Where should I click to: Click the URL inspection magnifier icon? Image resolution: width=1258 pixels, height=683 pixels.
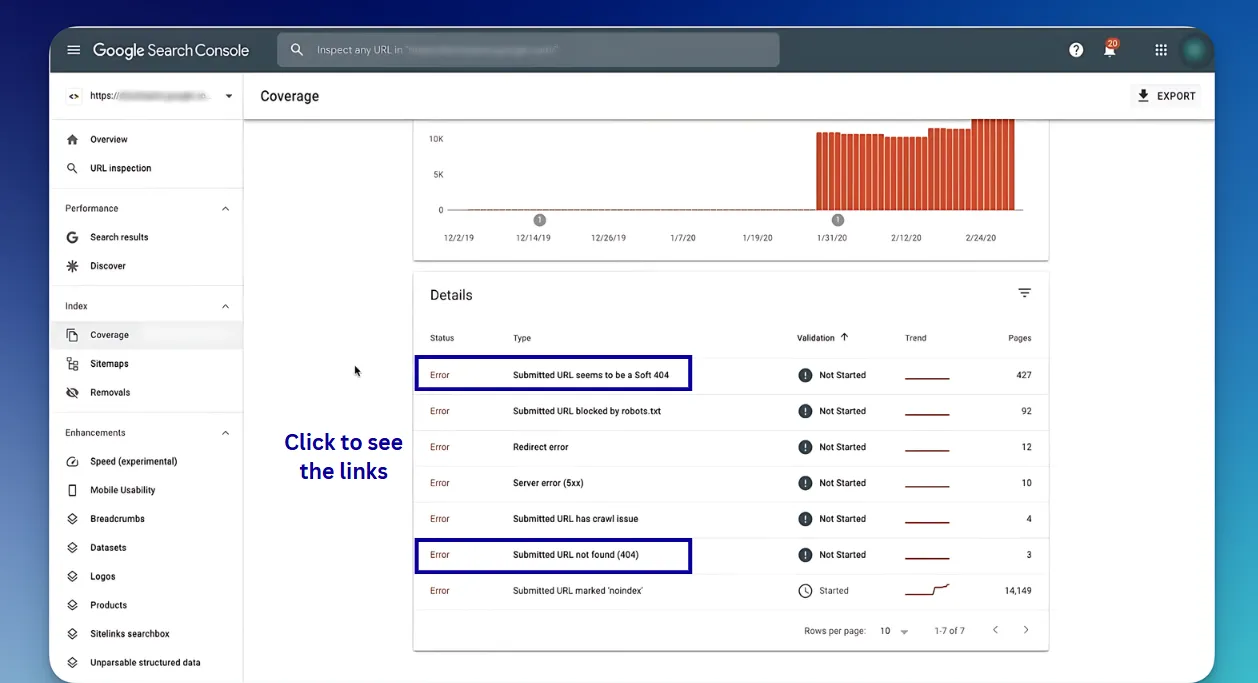coord(72,168)
